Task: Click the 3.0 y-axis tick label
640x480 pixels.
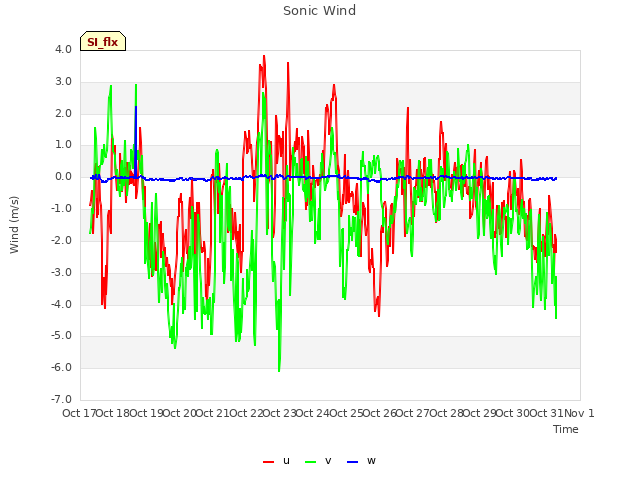Action: point(63,82)
